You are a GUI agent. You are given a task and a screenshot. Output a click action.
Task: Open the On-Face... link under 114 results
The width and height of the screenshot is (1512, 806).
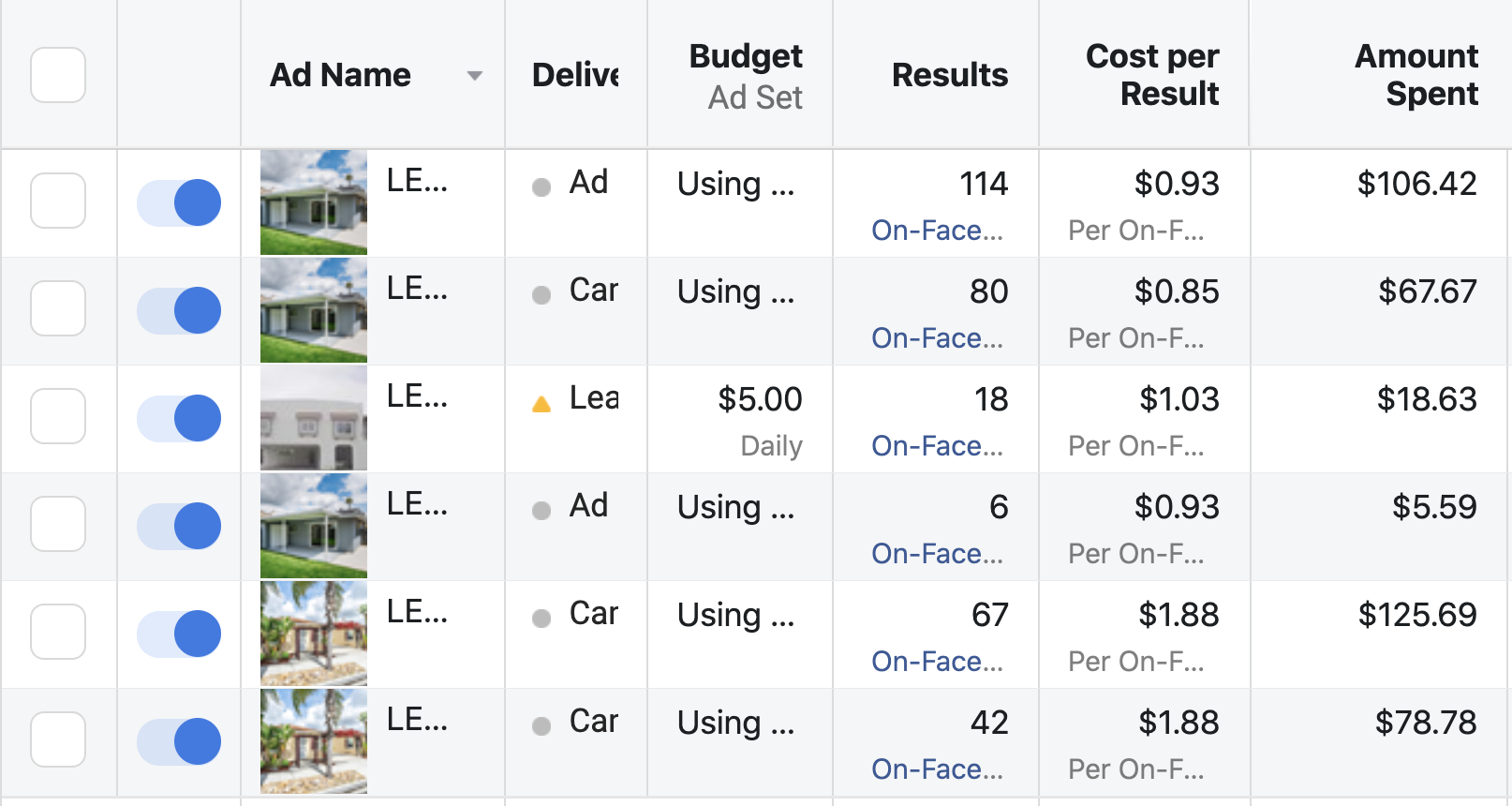coord(937,231)
